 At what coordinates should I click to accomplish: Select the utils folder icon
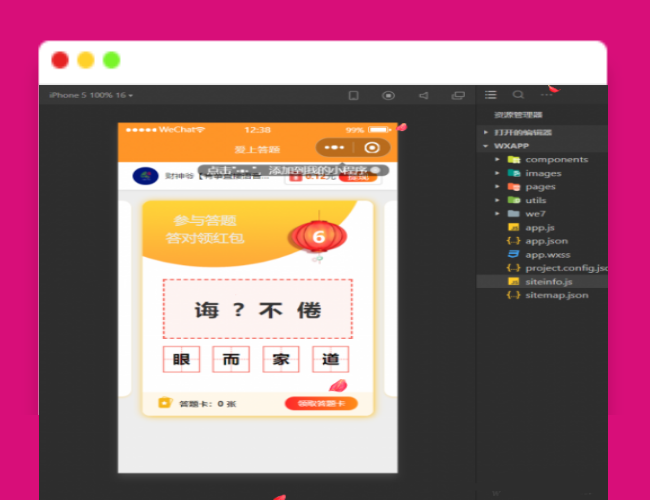(514, 200)
